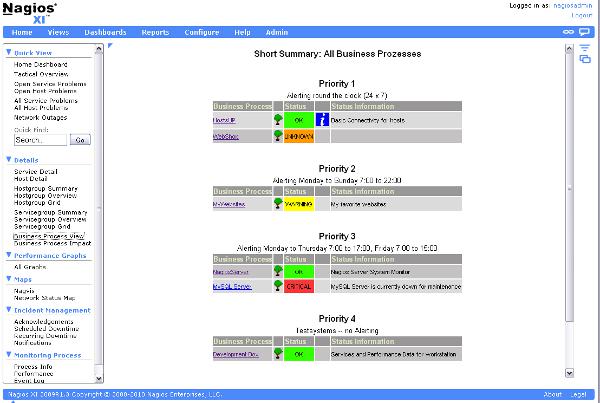Click the Nagios XI logo
This screenshot has height=403, width=600.
click(30, 13)
